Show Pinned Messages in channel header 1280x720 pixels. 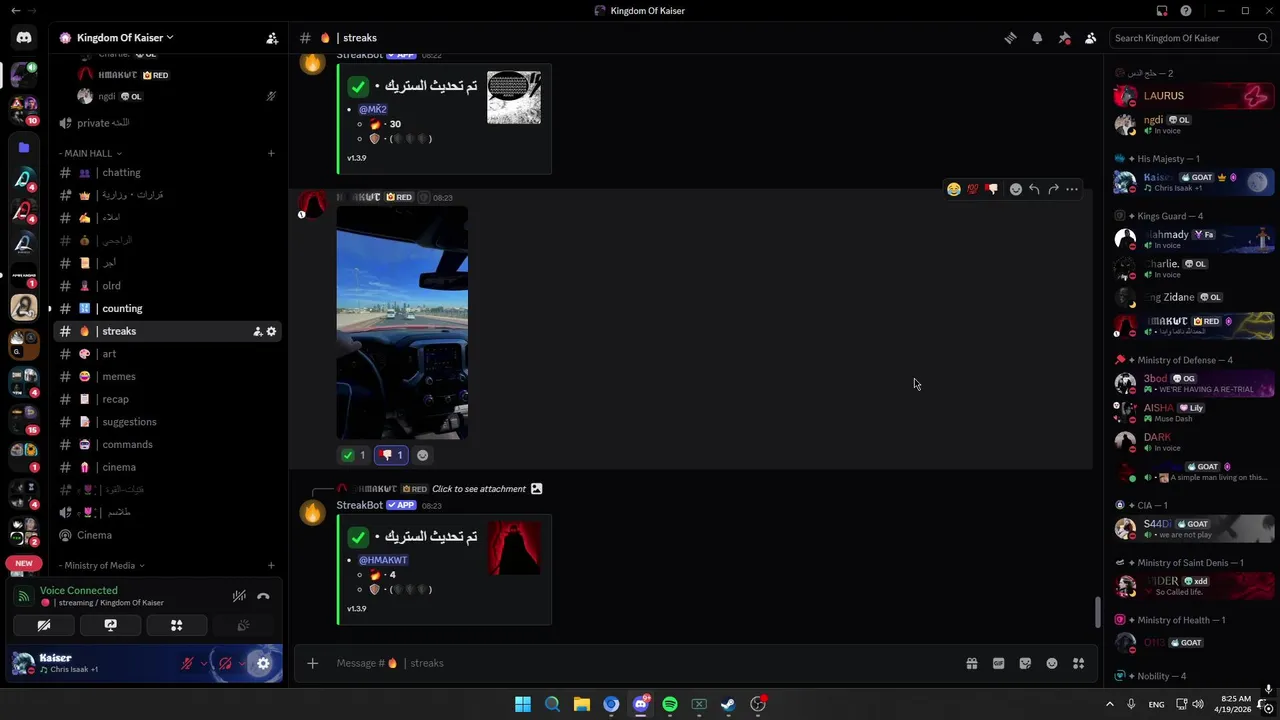[x=1064, y=38]
